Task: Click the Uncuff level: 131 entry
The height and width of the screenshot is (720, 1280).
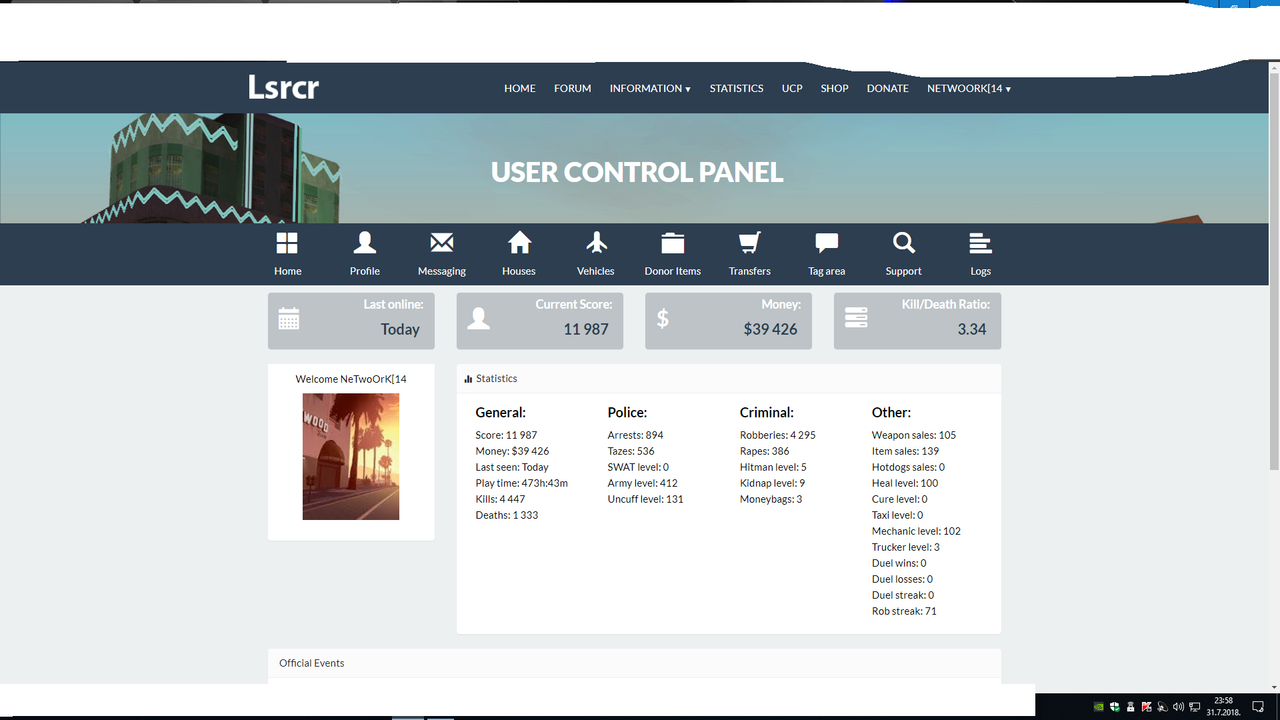Action: [x=646, y=499]
